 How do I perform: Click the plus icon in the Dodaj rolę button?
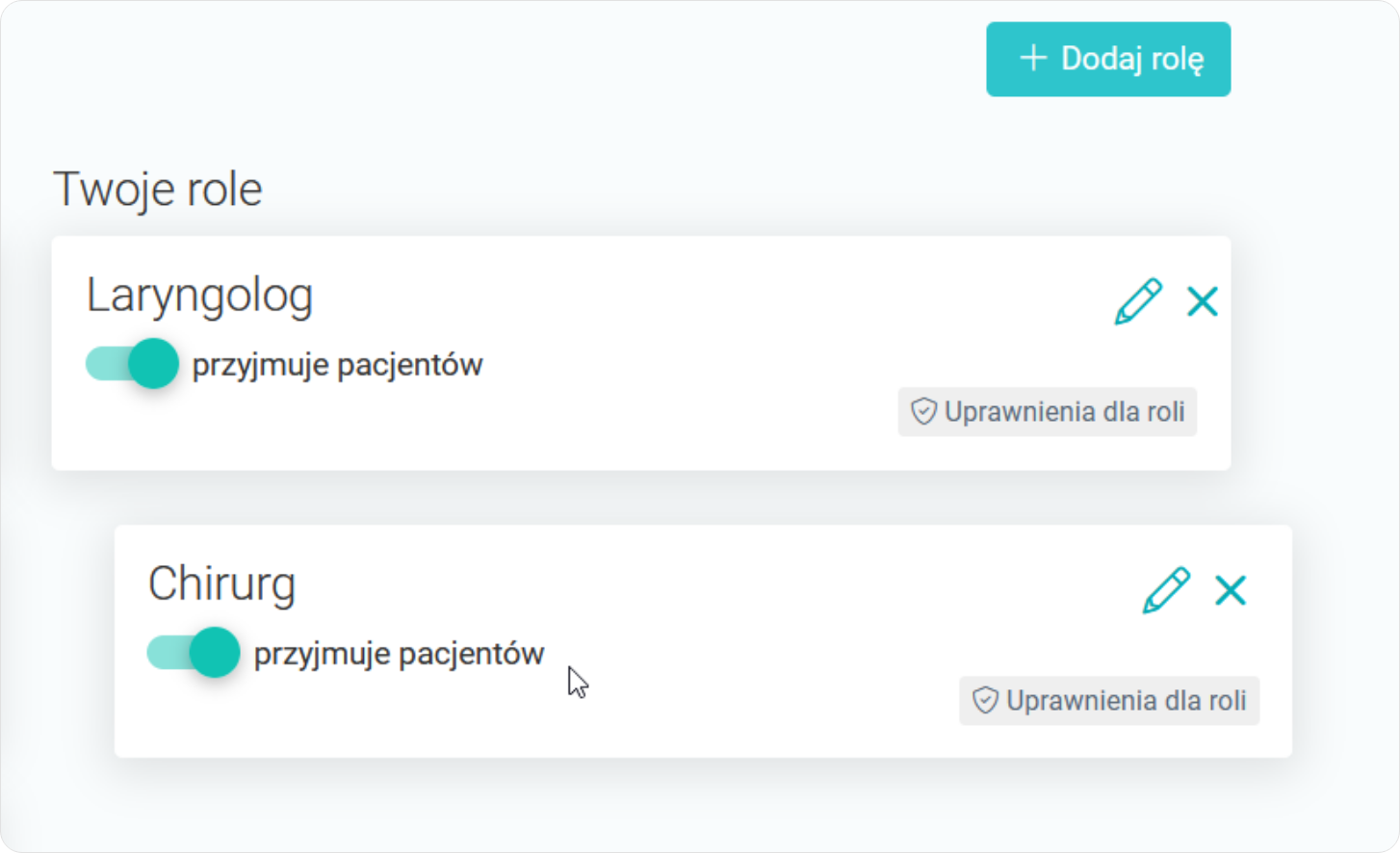[x=1033, y=59]
